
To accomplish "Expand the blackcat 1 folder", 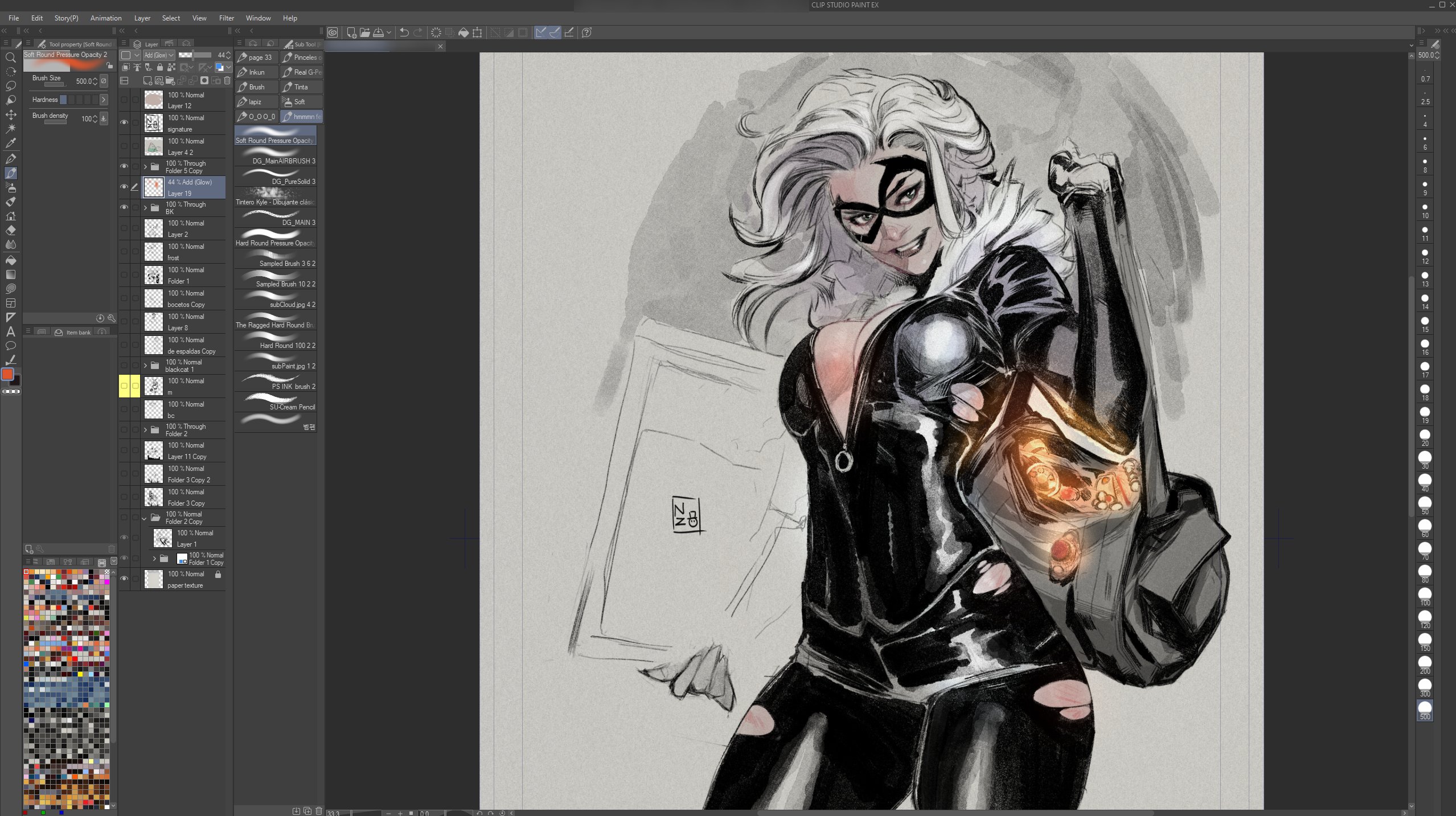I will click(145, 366).
